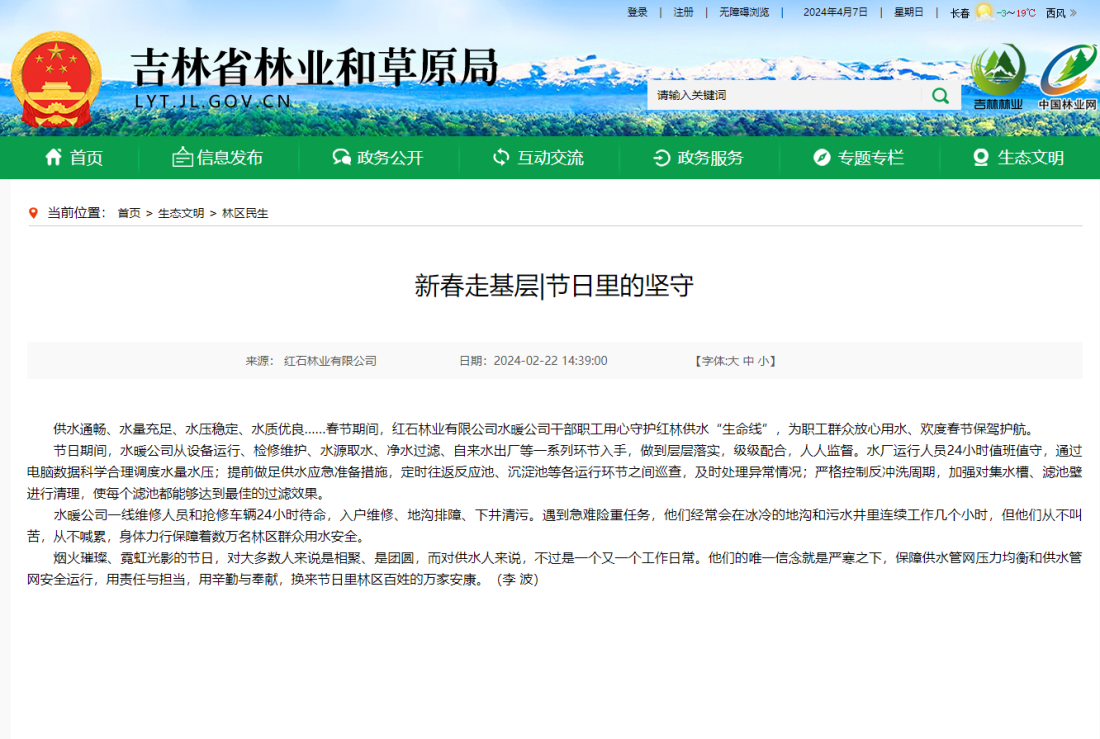Open the 吉林林业 logo link
The width and height of the screenshot is (1100, 739).
point(998,76)
